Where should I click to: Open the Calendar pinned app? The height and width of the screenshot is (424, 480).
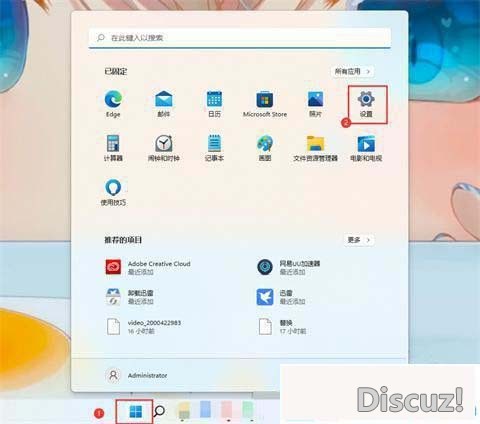pyautogui.click(x=214, y=104)
